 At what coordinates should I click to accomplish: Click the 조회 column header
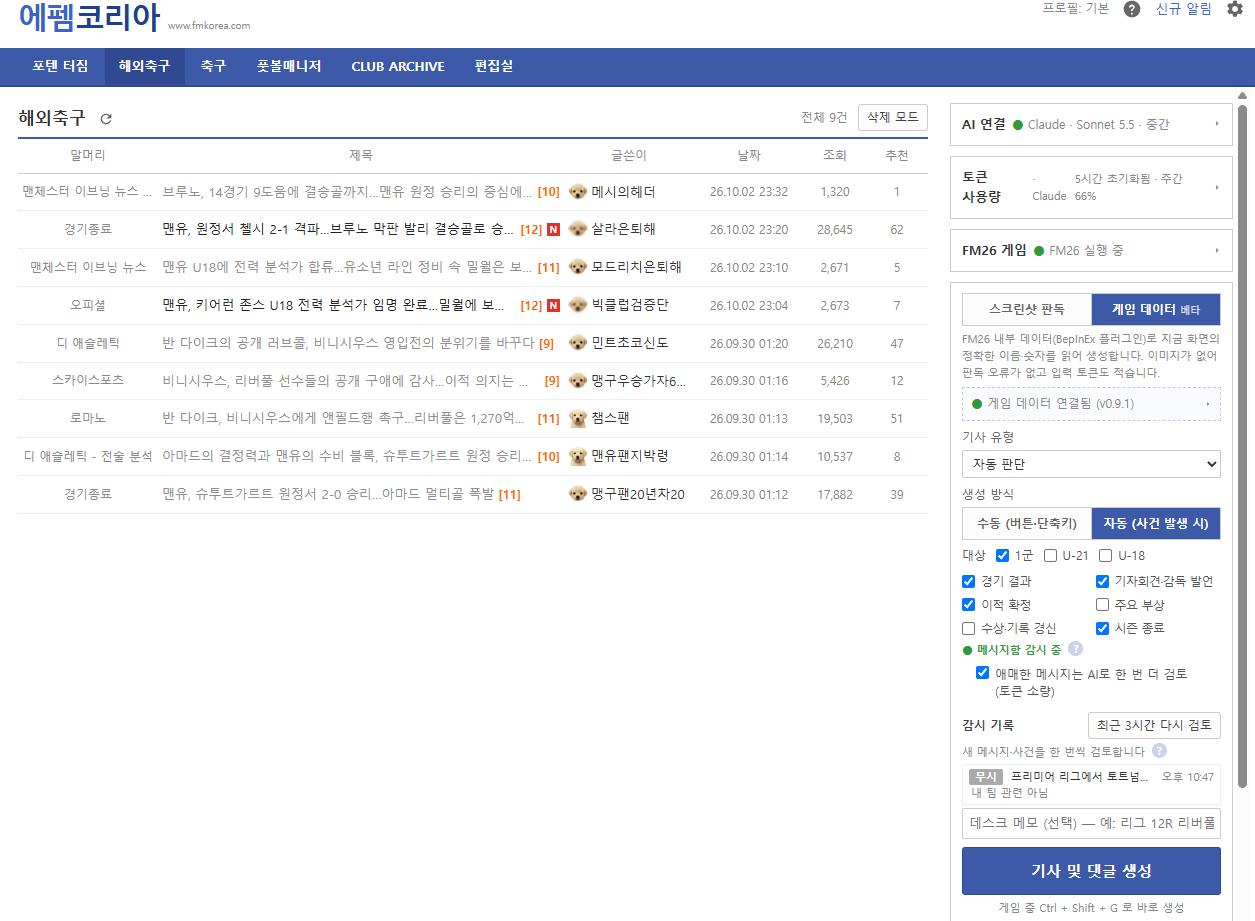click(x=834, y=156)
